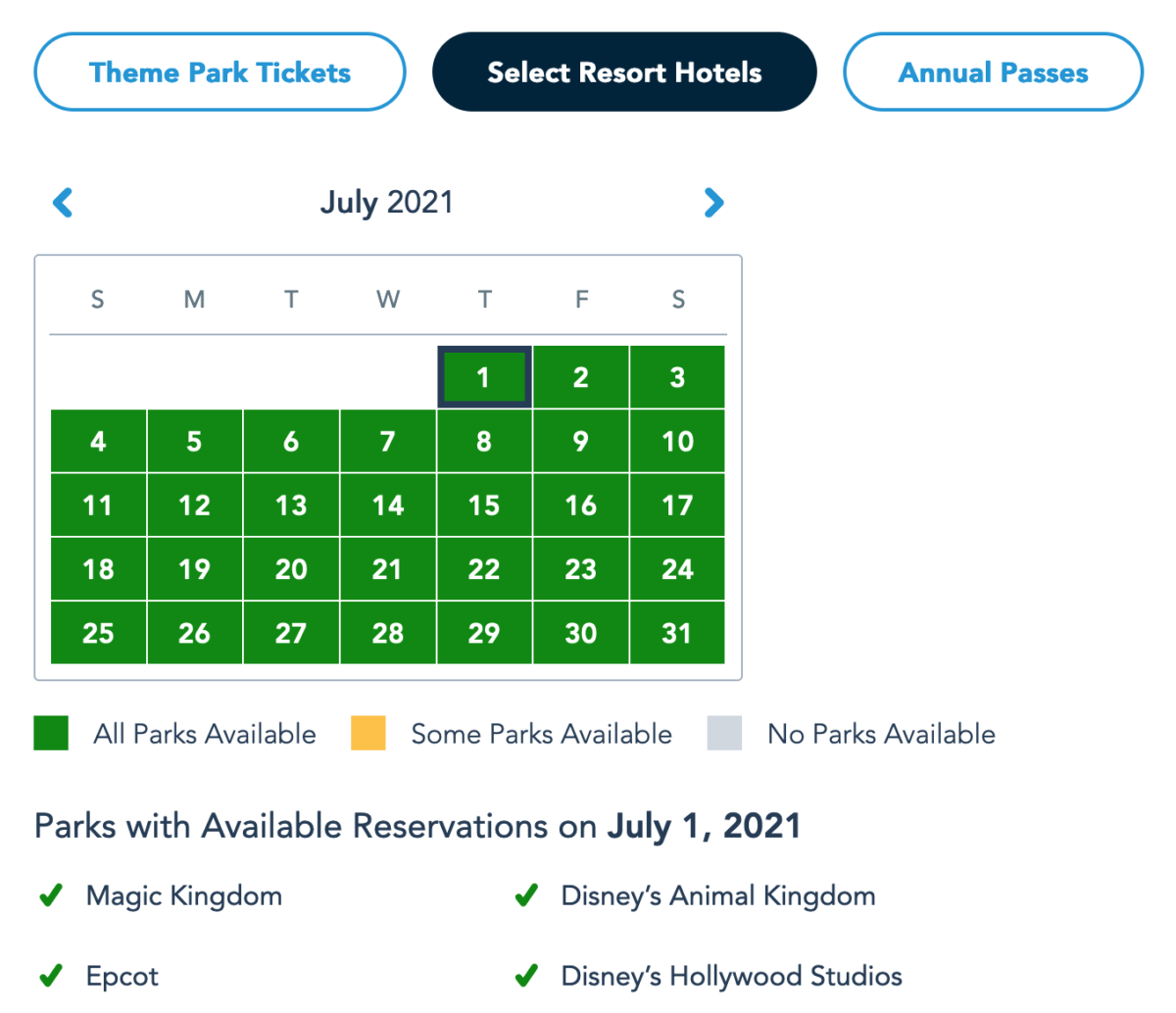
Task: Select July 1 on the calendar
Action: coord(484,377)
